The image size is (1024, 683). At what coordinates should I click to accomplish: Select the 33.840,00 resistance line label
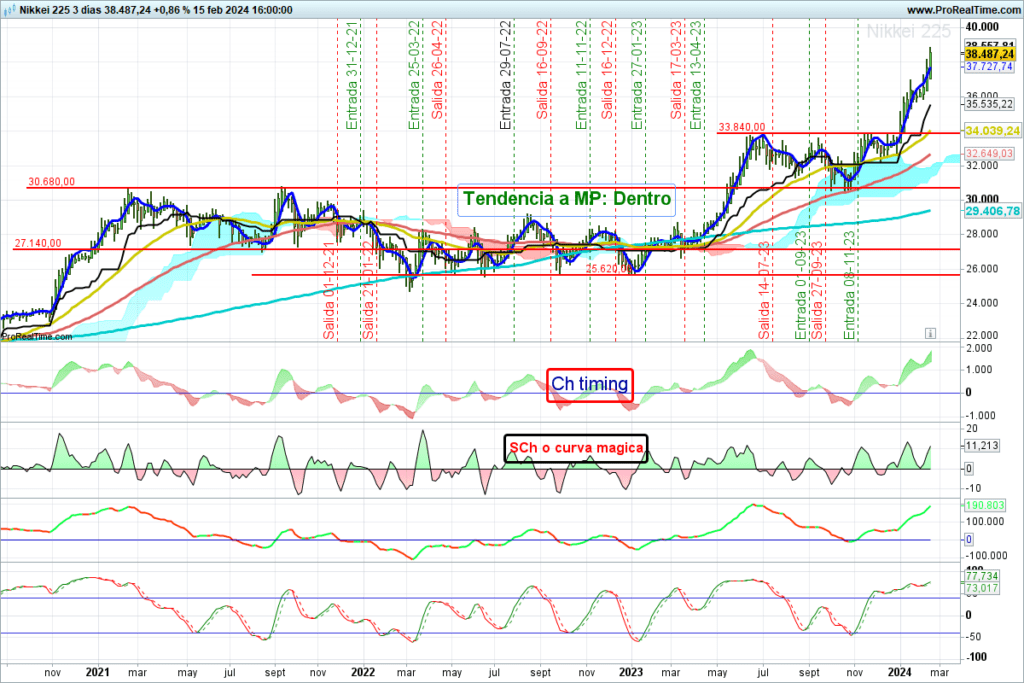point(741,127)
